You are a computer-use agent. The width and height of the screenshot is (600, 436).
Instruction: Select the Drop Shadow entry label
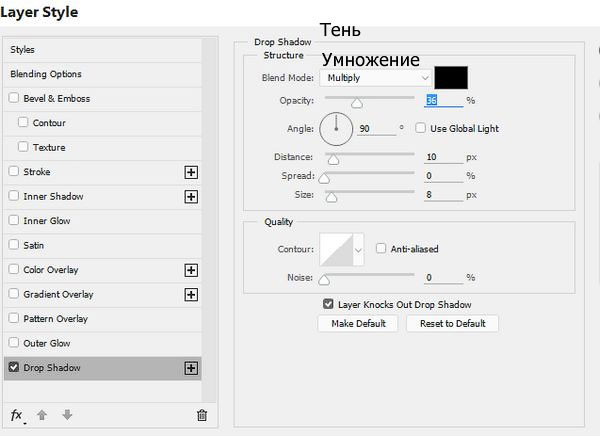52,368
